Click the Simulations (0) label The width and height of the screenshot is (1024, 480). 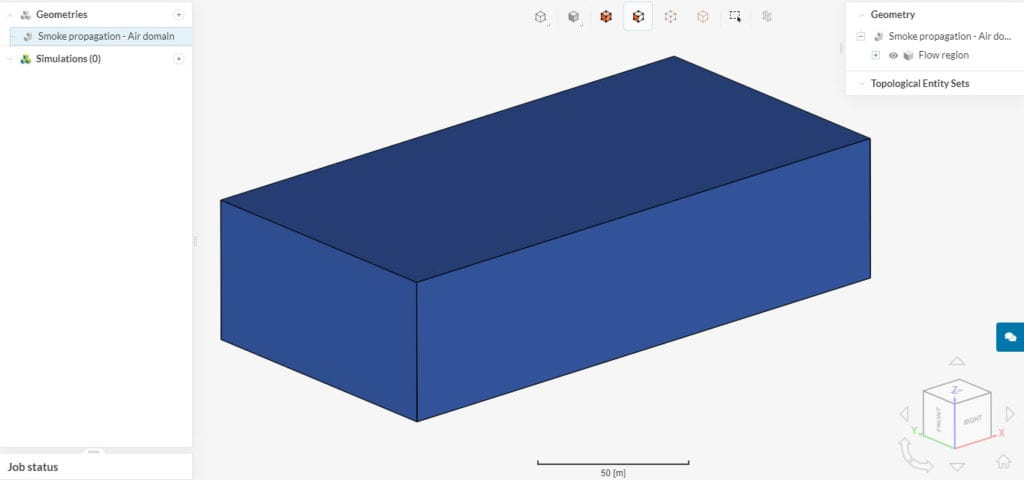tap(68, 59)
